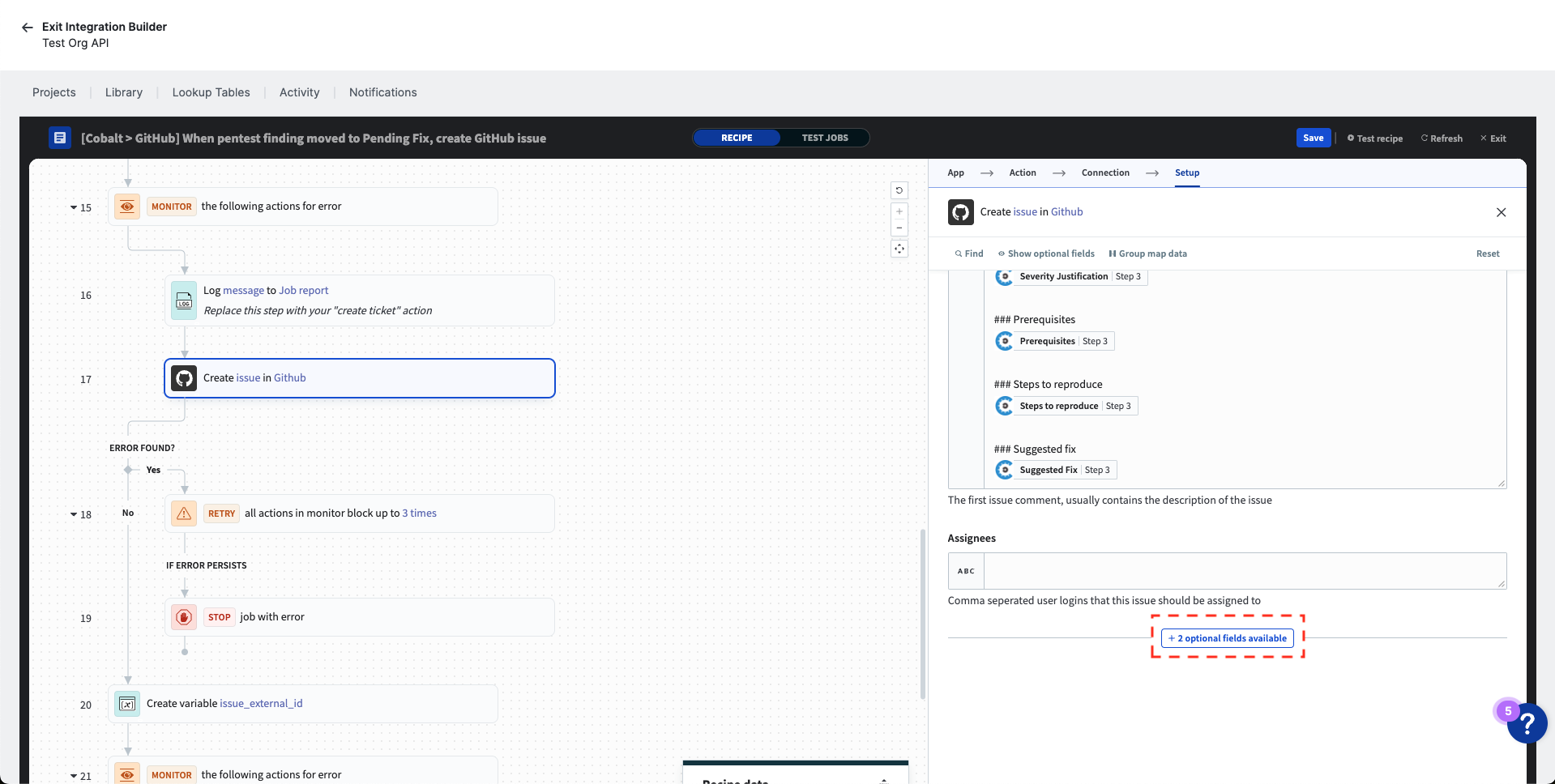Click the recipe document icon beside title
The image size is (1555, 784).
click(59, 138)
